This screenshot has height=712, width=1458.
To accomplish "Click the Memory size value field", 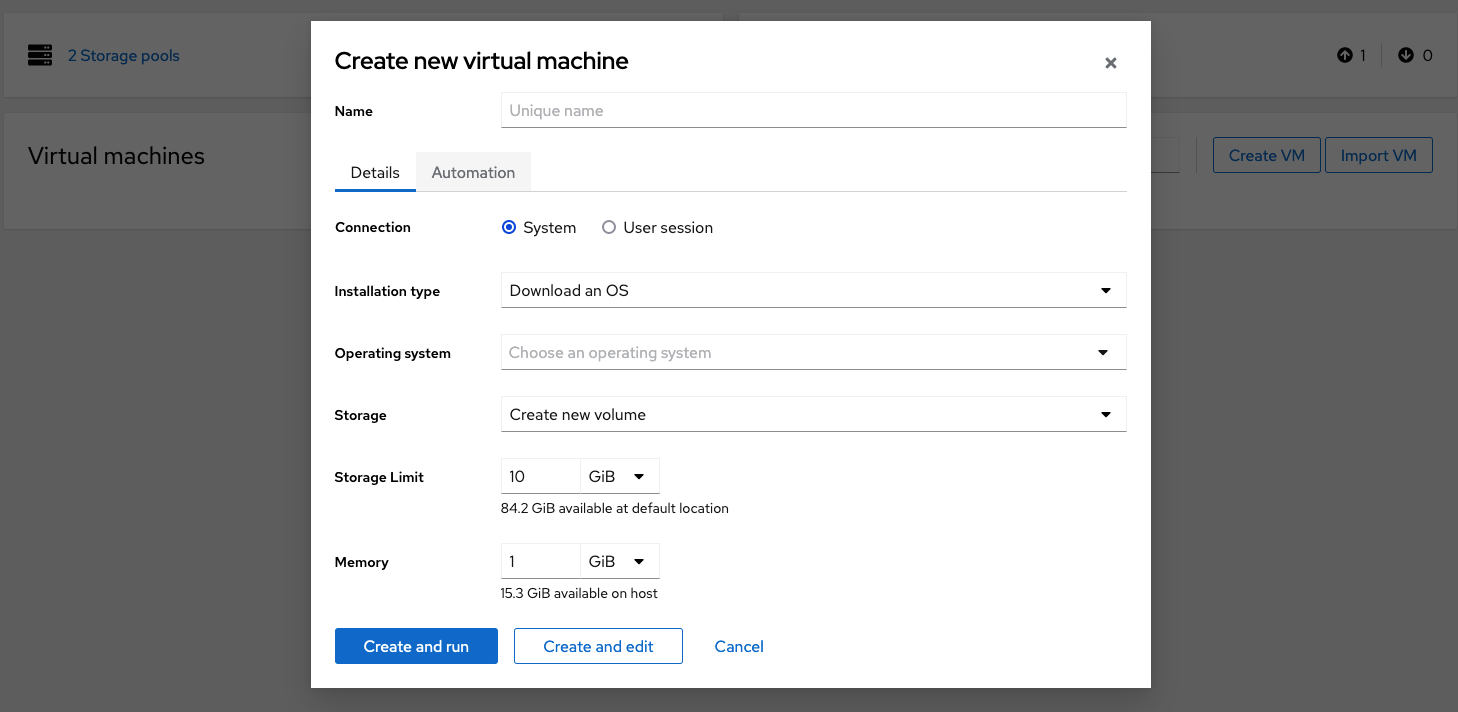I will click(540, 561).
